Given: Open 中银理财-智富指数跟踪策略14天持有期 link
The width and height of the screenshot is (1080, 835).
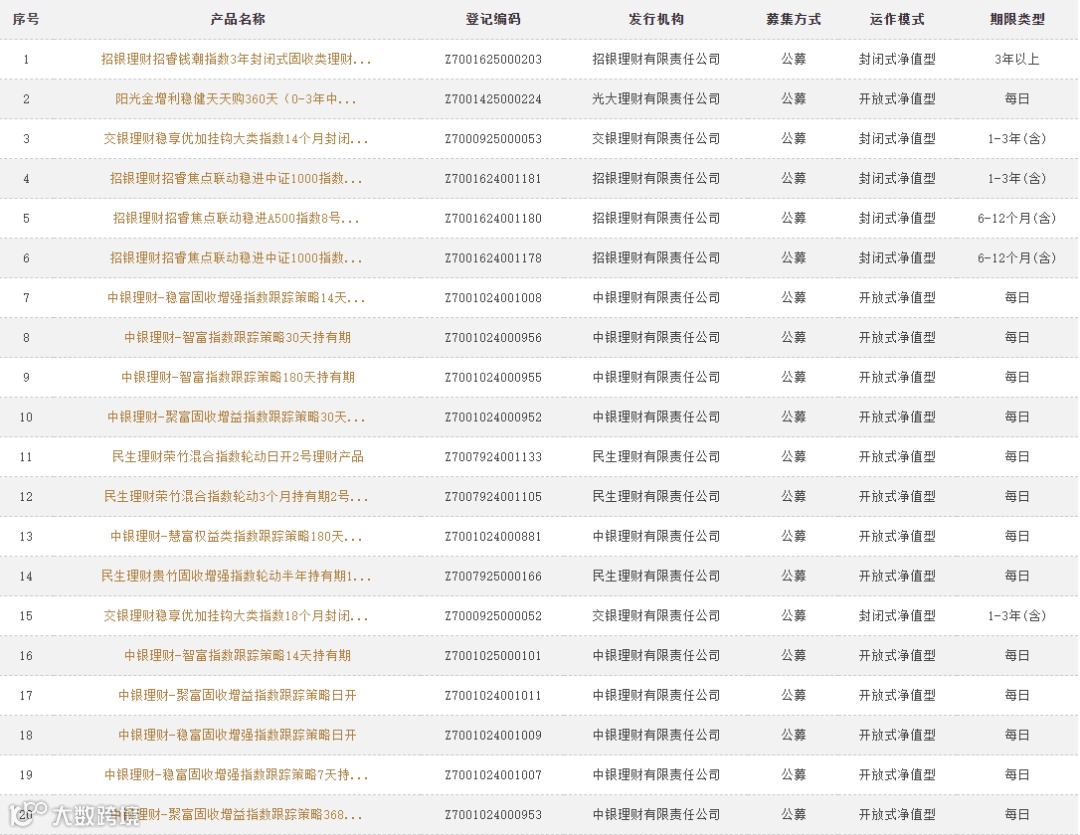Looking at the screenshot, I should 238,656.
